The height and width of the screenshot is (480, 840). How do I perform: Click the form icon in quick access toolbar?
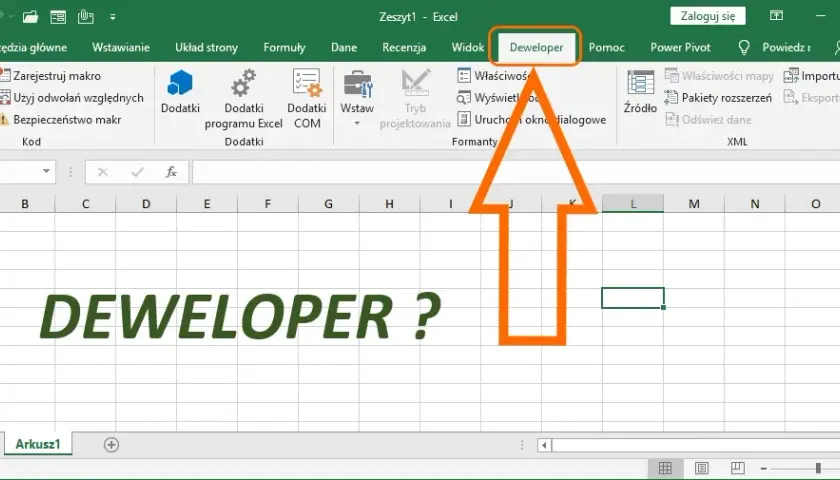pos(58,17)
